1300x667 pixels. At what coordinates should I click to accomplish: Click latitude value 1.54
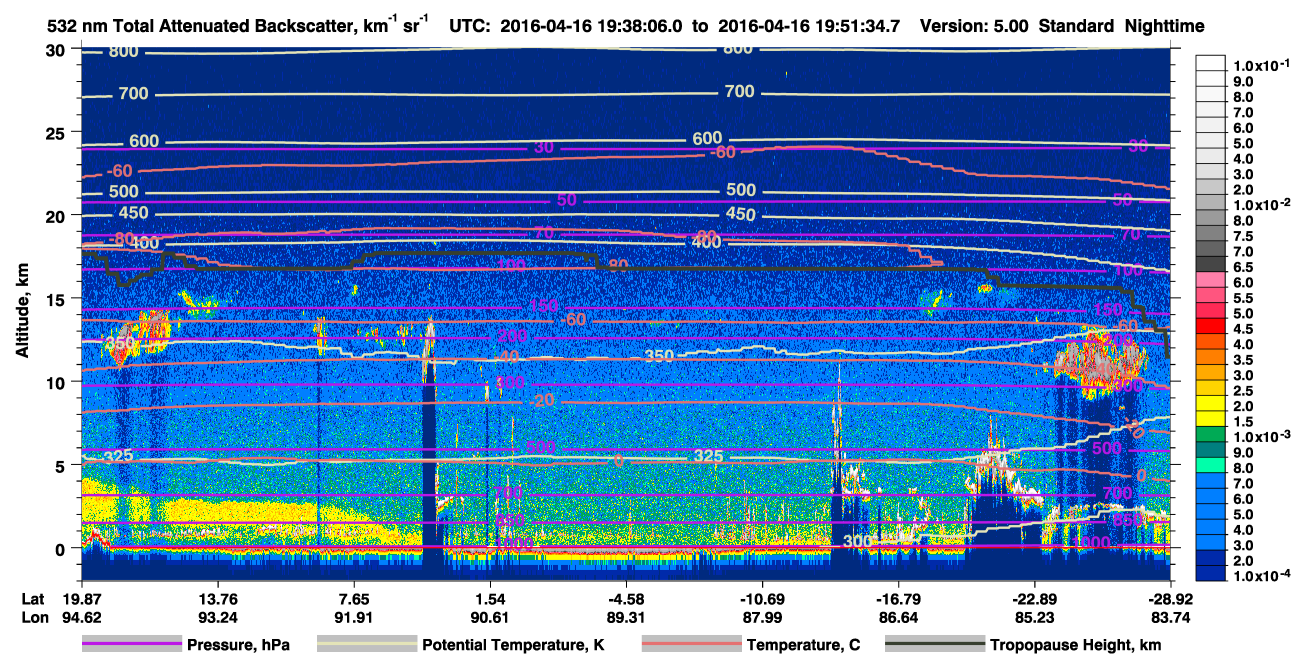coord(489,599)
